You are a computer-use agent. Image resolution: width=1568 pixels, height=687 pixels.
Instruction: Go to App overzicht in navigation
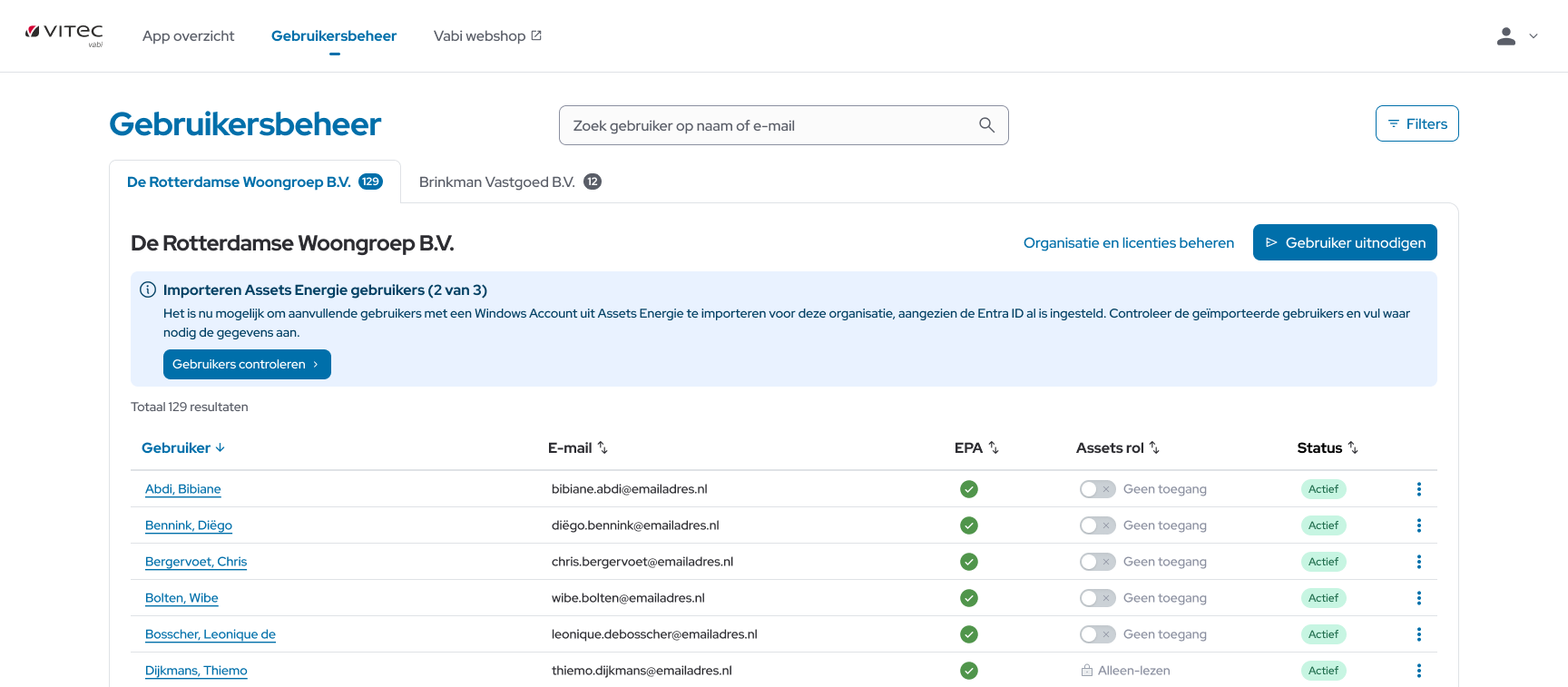(188, 36)
